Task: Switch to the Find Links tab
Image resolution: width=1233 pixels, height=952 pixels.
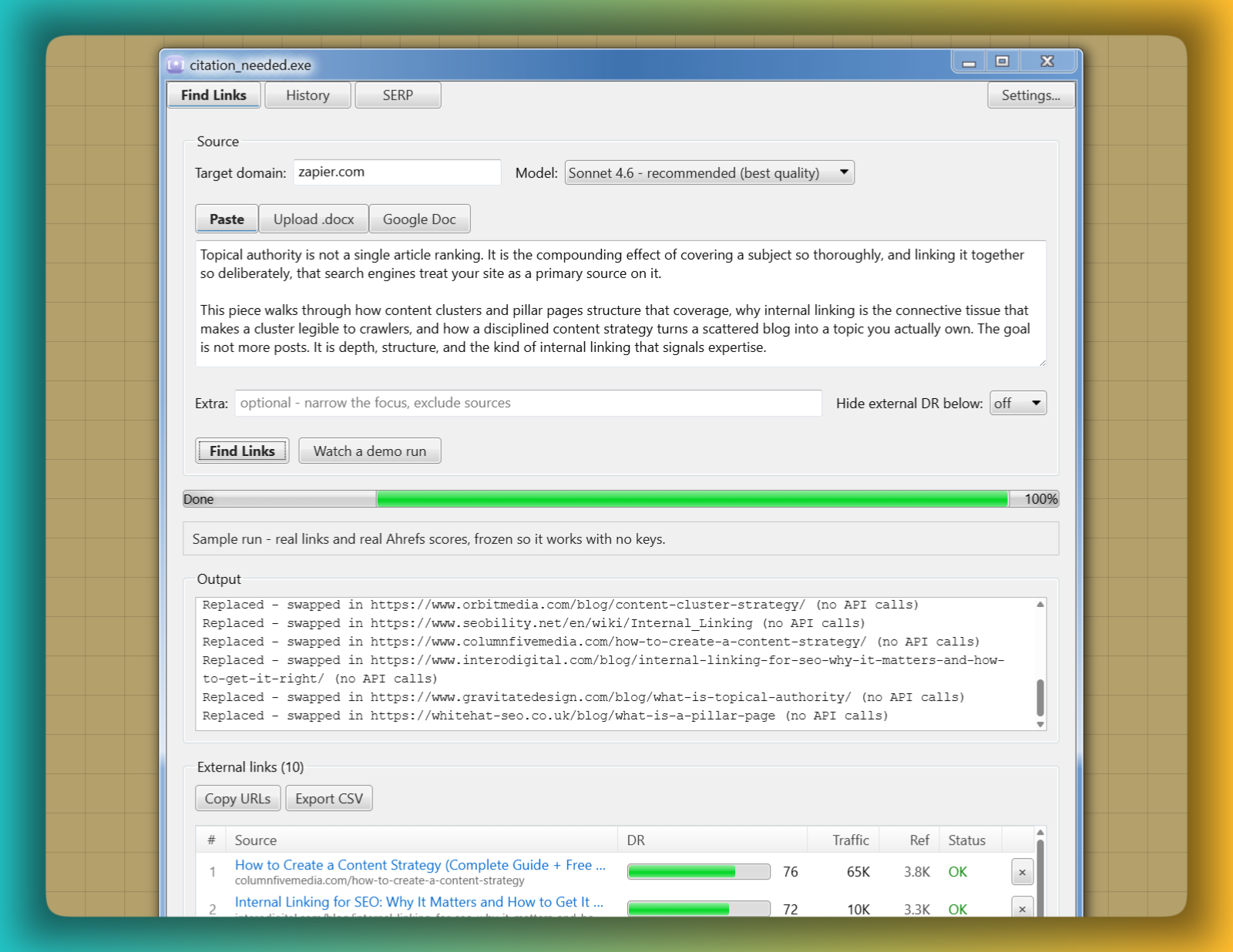Action: click(x=213, y=95)
